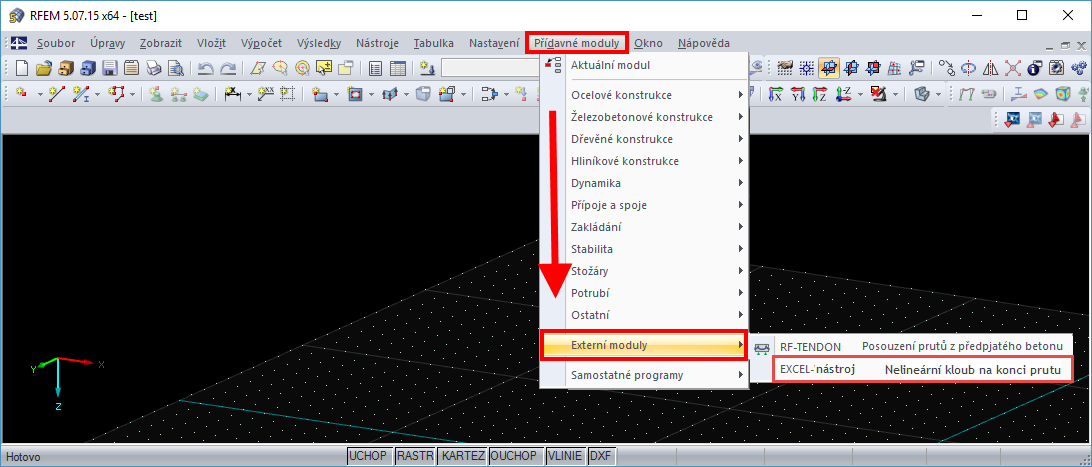Open dropdown arrow next to microscope icon
Viewport: 1092px width, 467px height.
(896, 95)
